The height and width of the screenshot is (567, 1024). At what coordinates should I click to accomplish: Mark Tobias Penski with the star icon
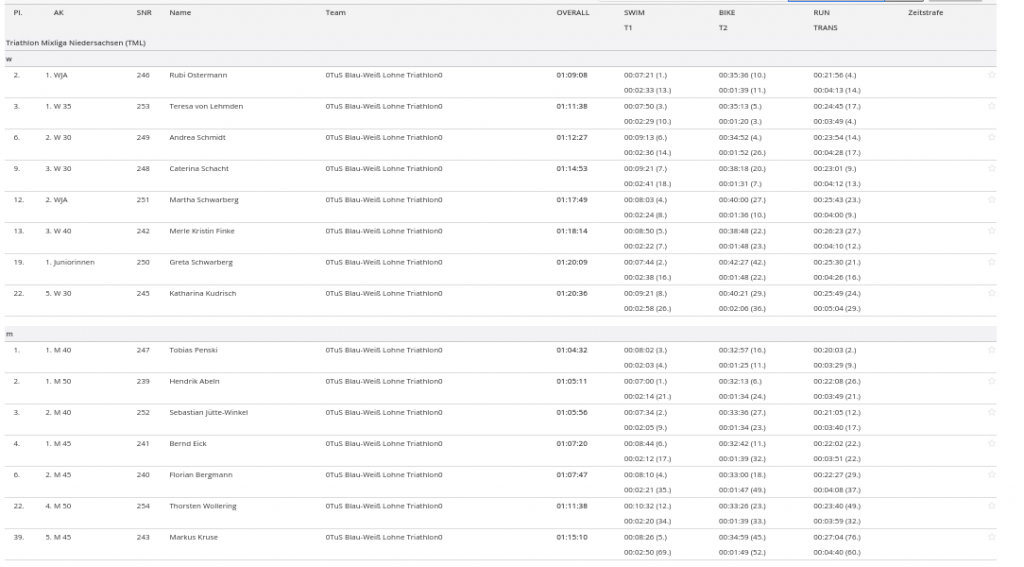[x=991, y=350]
